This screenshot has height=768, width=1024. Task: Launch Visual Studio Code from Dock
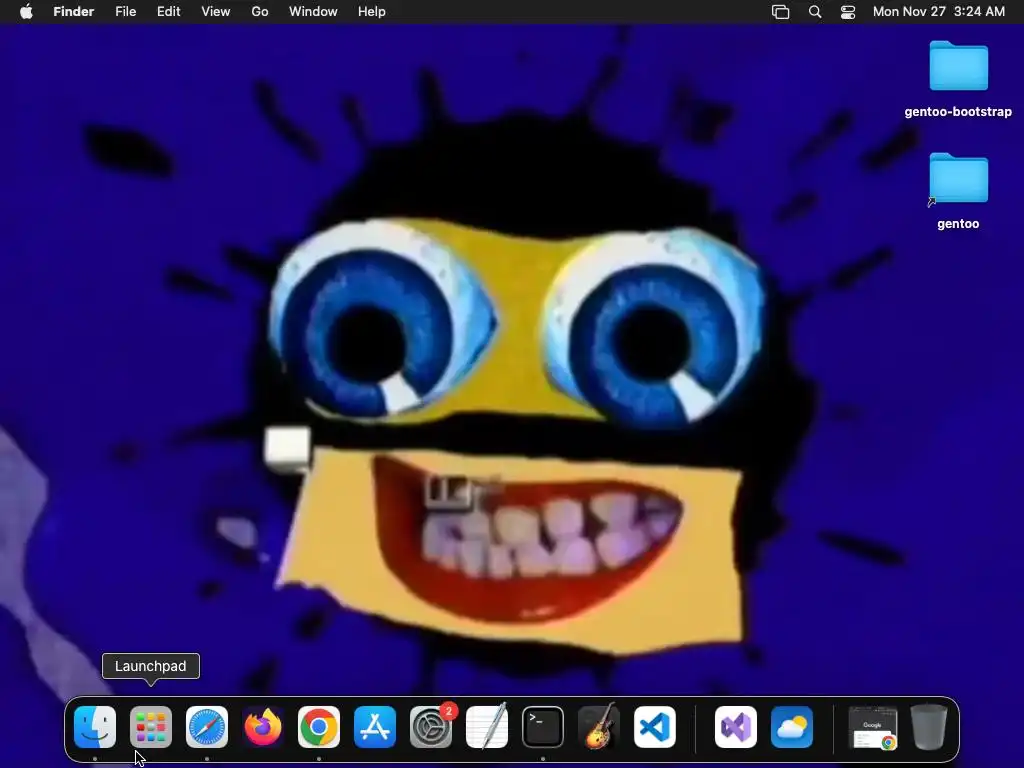click(x=655, y=727)
